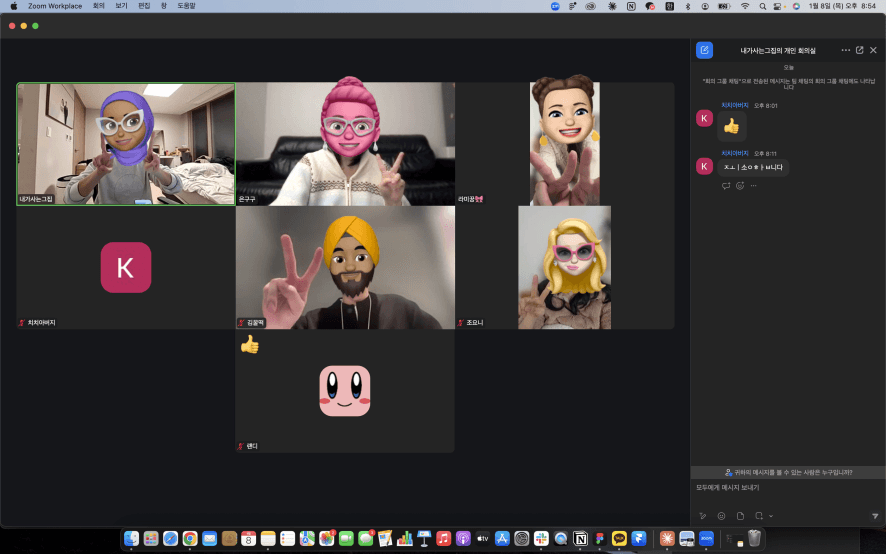The image size is (886, 554).
Task: Click the thumbs up emoji message
Action: [731, 126]
